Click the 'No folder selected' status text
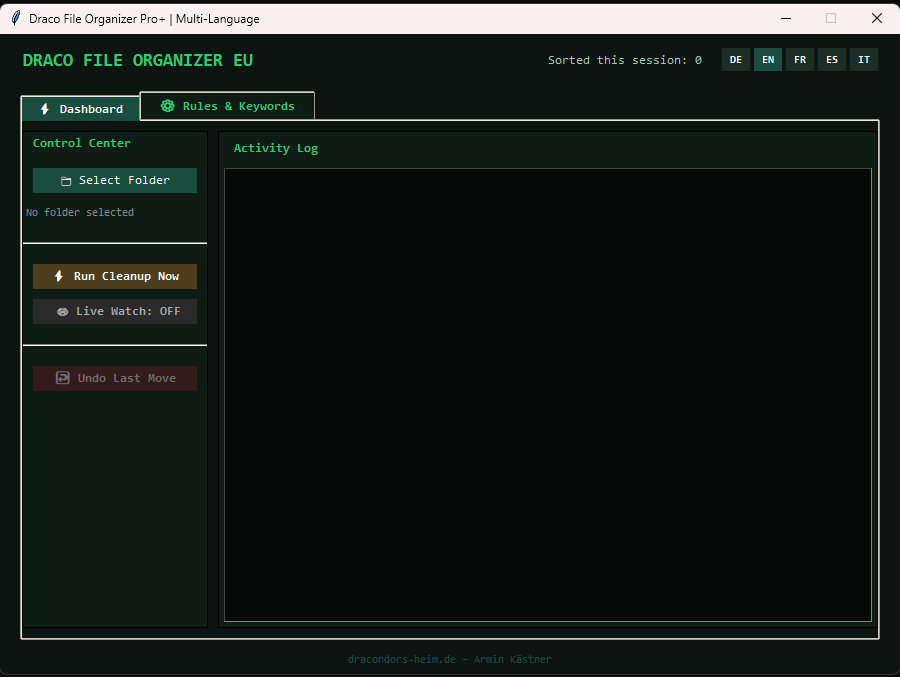This screenshot has width=900, height=677. click(x=80, y=212)
